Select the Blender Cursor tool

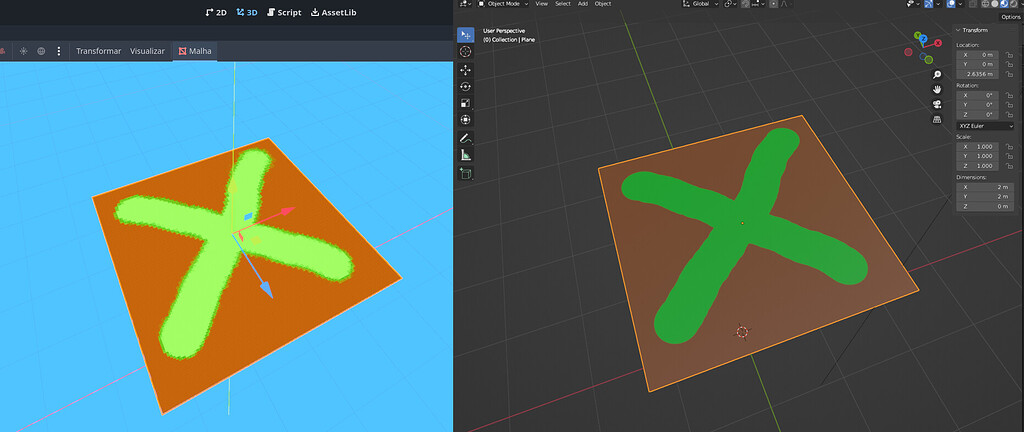[466, 52]
